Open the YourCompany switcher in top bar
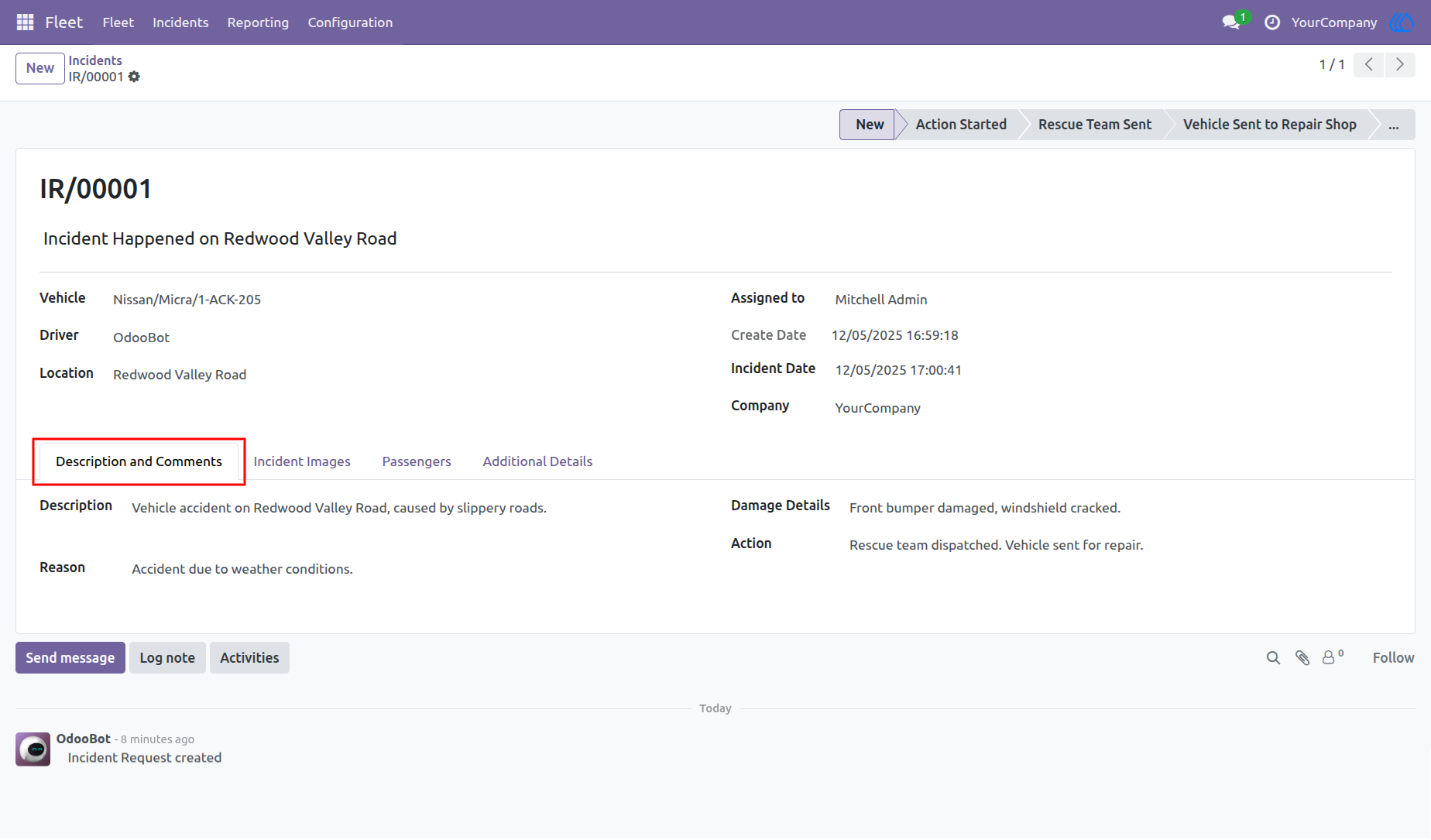Viewport: 1431px width, 840px height. coord(1334,22)
